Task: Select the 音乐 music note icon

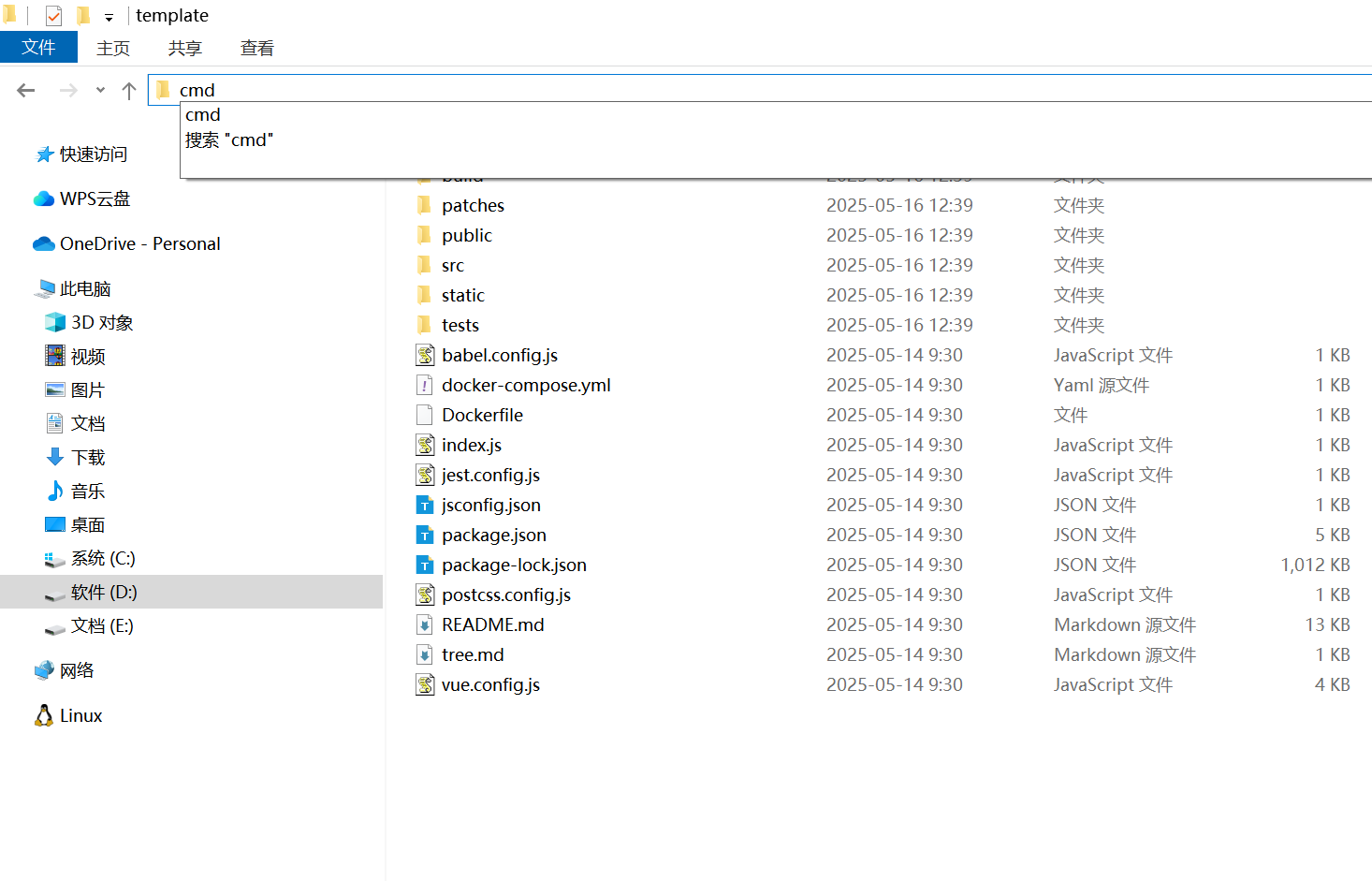Action: coord(55,492)
